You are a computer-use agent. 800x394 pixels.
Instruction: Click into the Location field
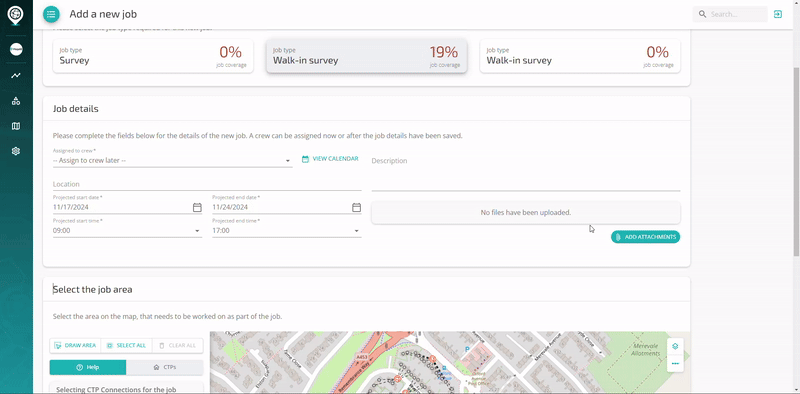tap(207, 184)
